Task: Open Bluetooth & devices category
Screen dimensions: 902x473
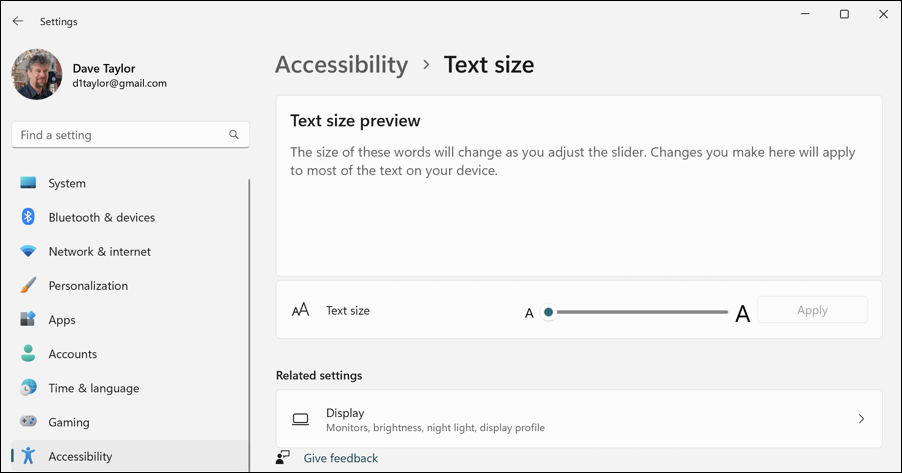Action: click(130, 217)
